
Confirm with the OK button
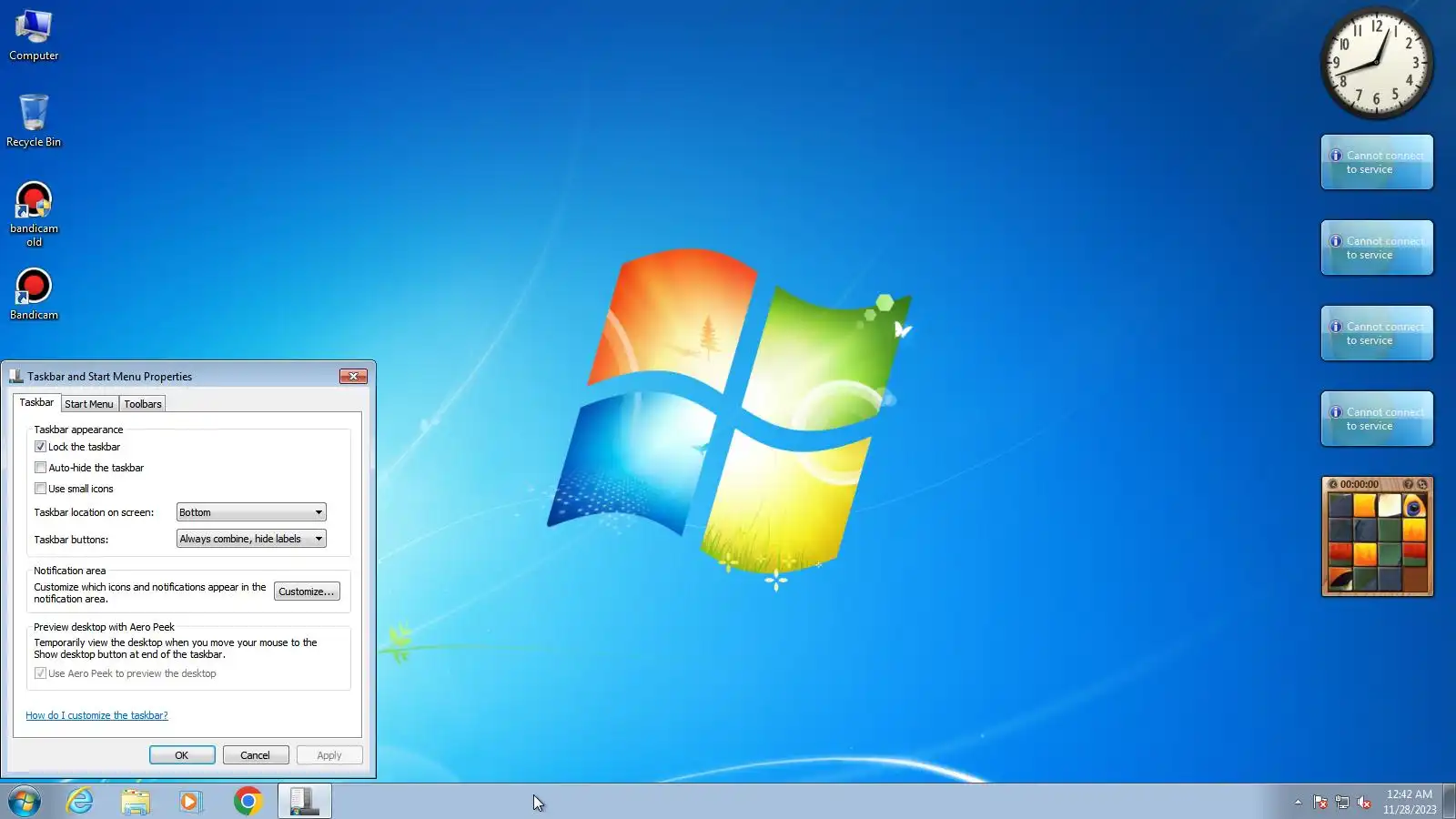coord(182,755)
